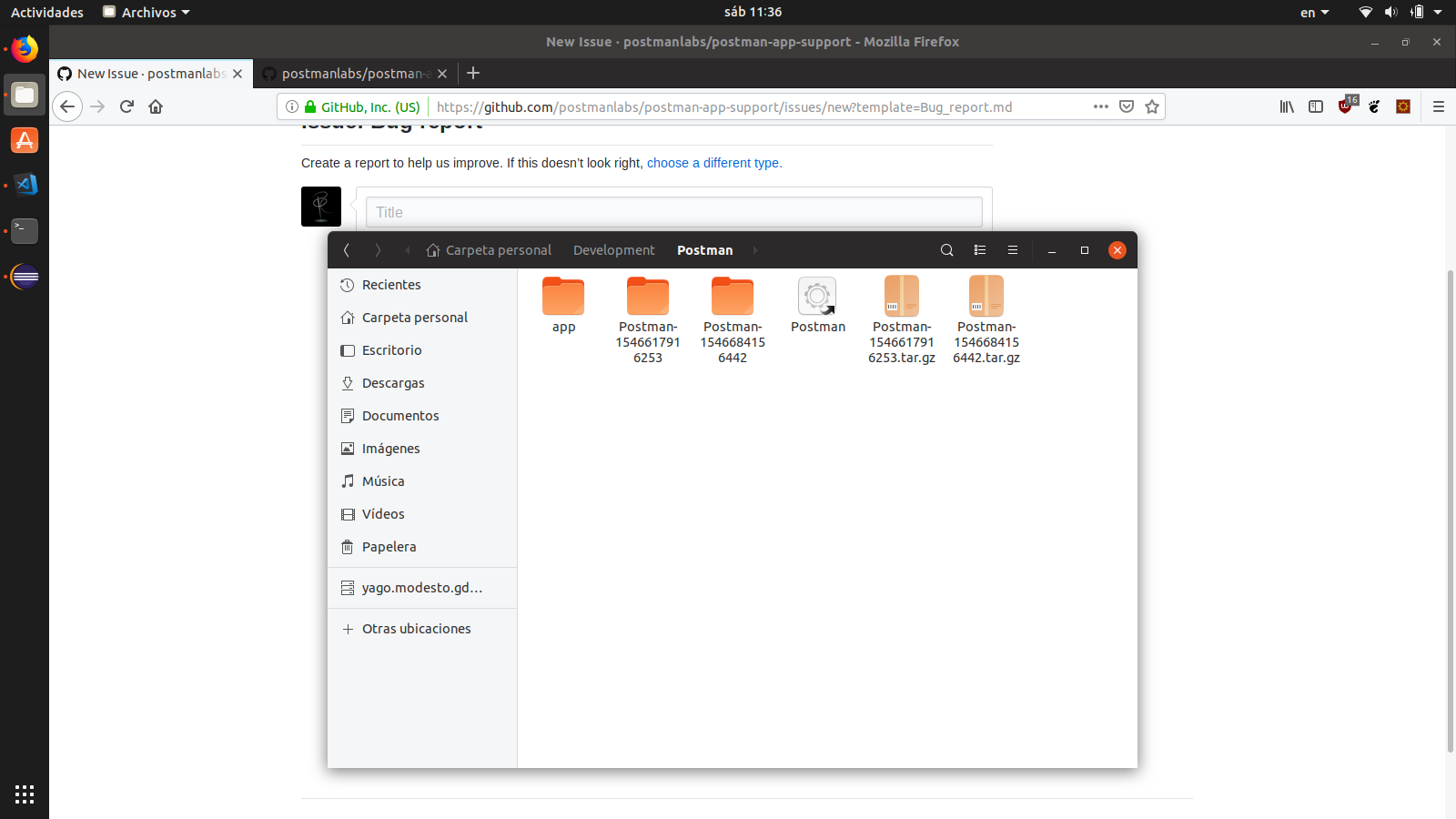Bookmark this page with the star icon
Viewport: 1456px width, 819px height.
[1151, 106]
